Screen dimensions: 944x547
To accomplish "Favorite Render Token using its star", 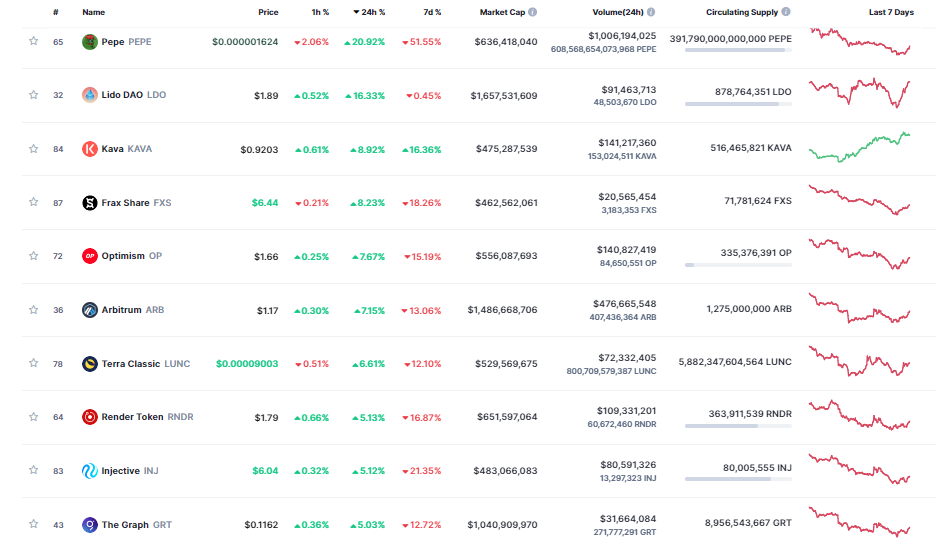I will click(x=34, y=416).
